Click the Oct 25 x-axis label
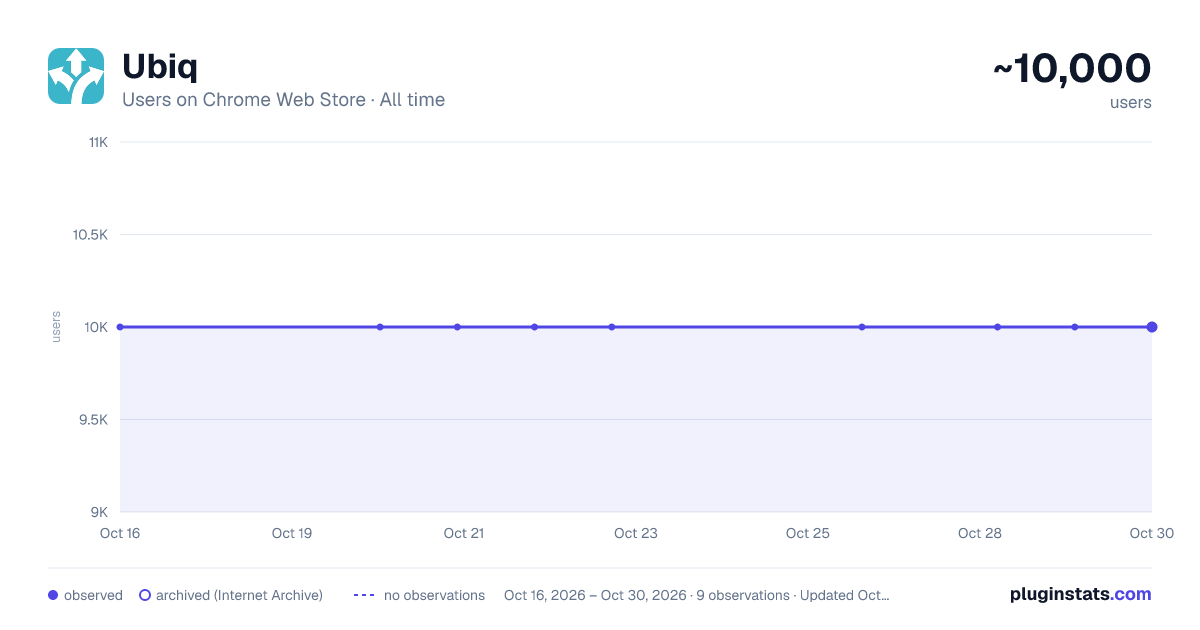This screenshot has height=630, width=1200. [808, 533]
